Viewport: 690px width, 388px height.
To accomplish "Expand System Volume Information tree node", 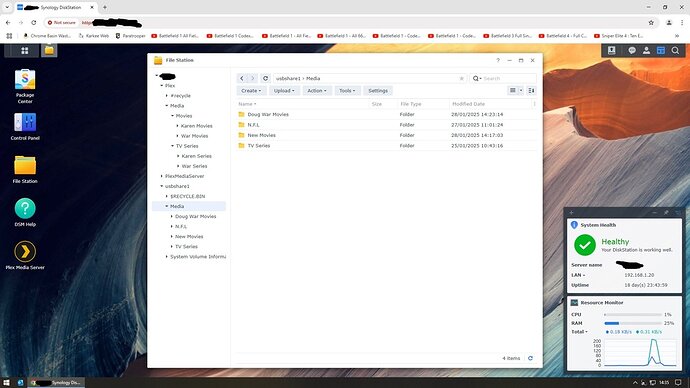I will (x=167, y=256).
